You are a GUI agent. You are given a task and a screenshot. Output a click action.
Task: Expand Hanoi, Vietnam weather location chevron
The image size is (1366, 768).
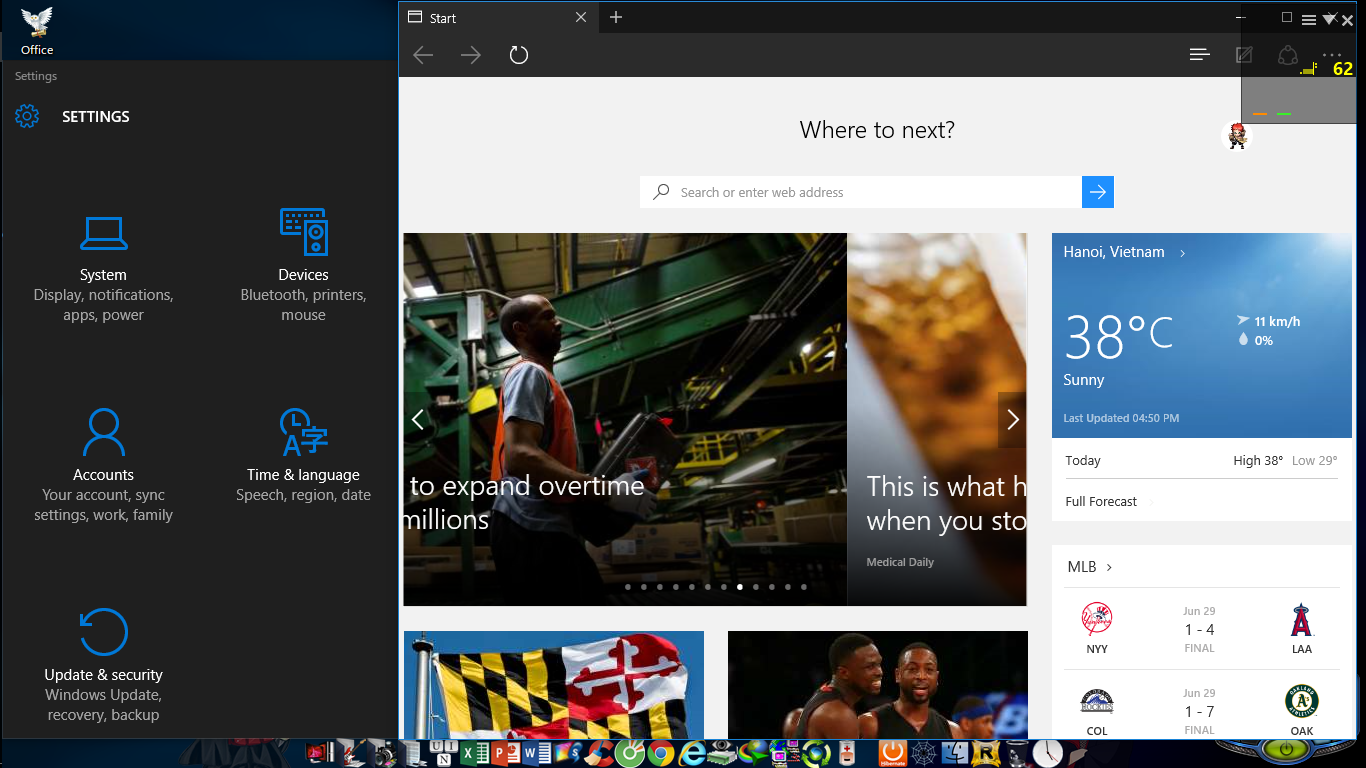pyautogui.click(x=1183, y=253)
